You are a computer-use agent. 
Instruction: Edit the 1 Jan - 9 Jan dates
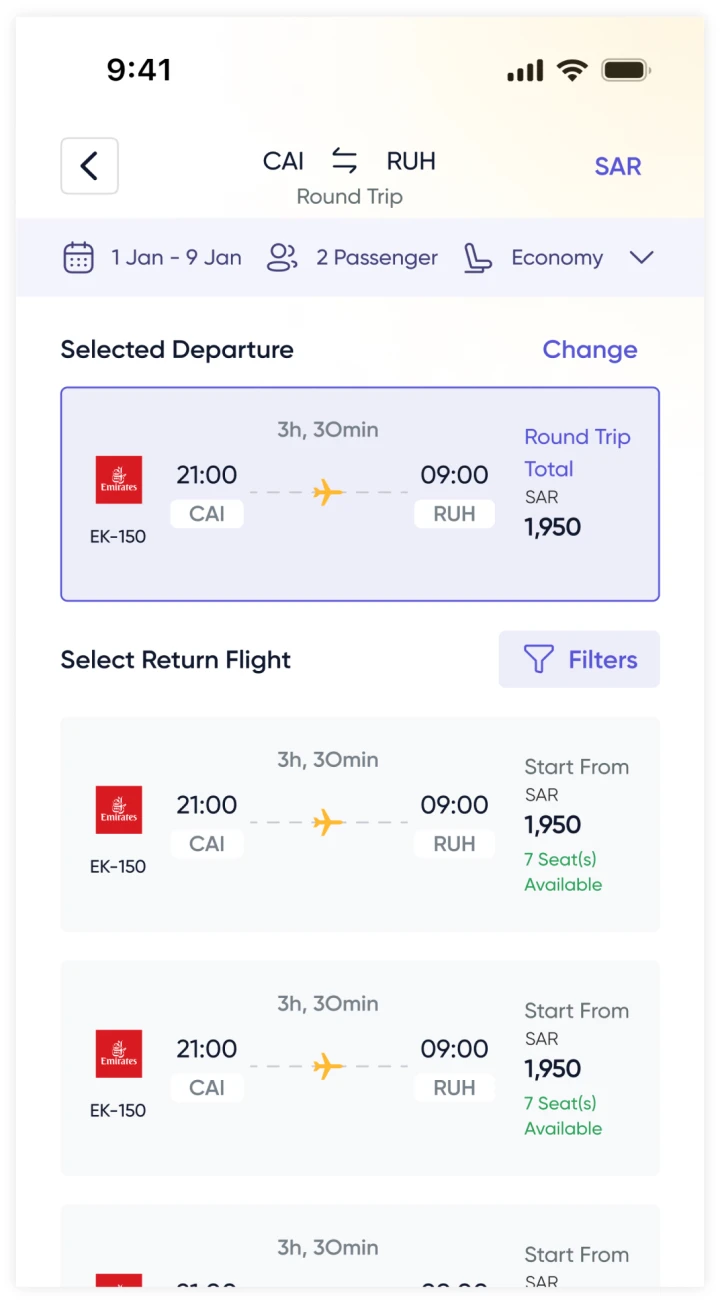click(x=176, y=258)
